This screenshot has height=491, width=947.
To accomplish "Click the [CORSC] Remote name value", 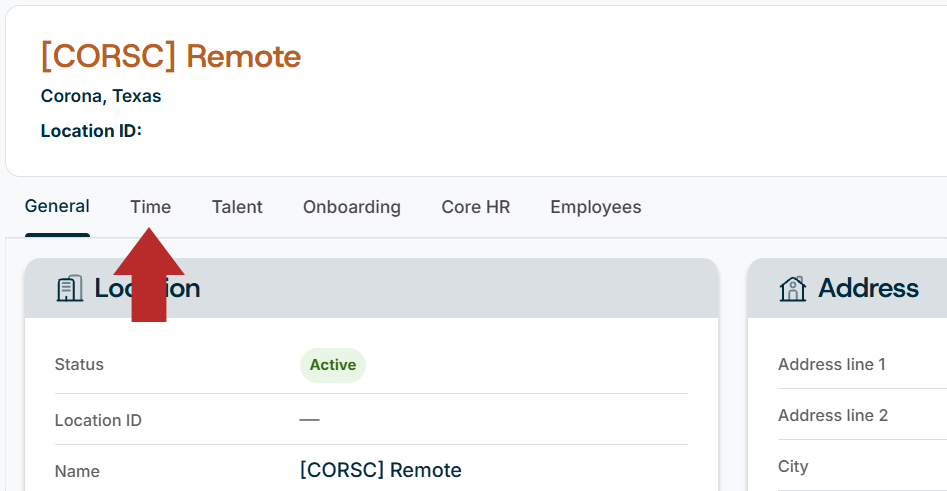I will tap(380, 470).
